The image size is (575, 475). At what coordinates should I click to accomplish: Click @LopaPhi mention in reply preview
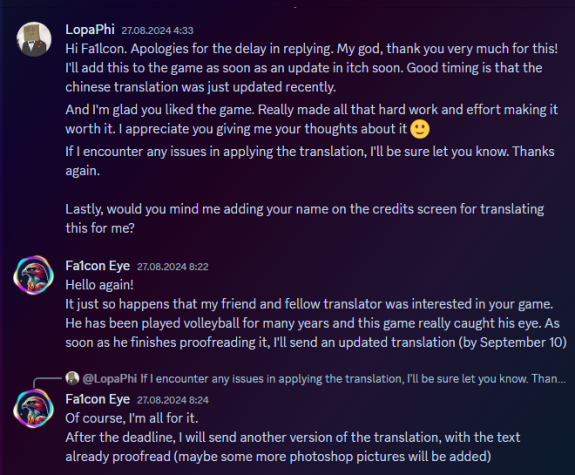(x=110, y=379)
